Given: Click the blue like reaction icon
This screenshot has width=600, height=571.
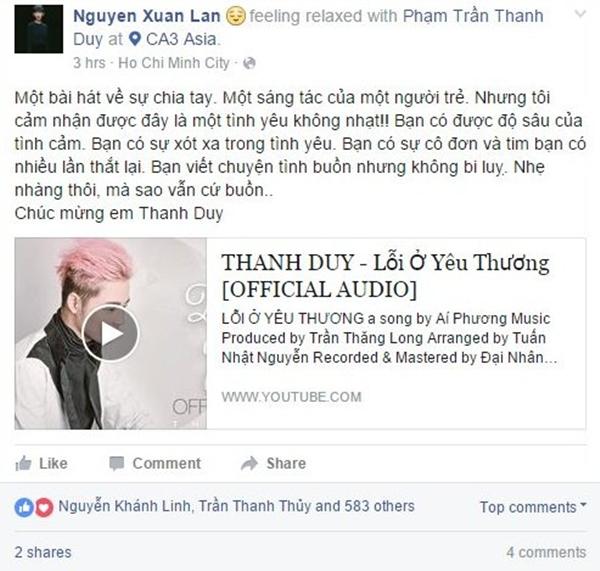Looking at the screenshot, I should 24,507.
